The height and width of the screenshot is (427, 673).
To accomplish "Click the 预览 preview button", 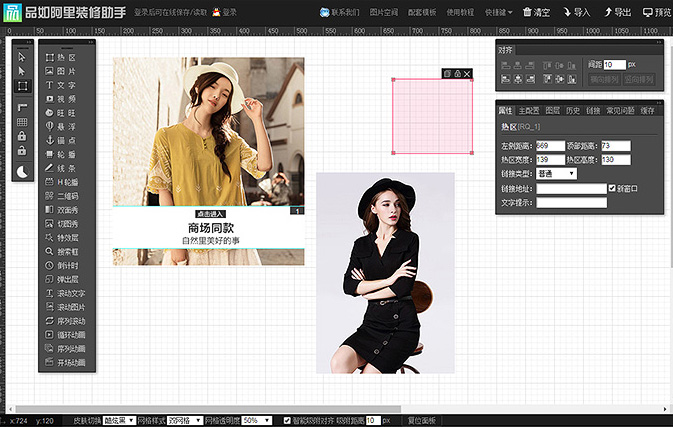I will click(657, 12).
